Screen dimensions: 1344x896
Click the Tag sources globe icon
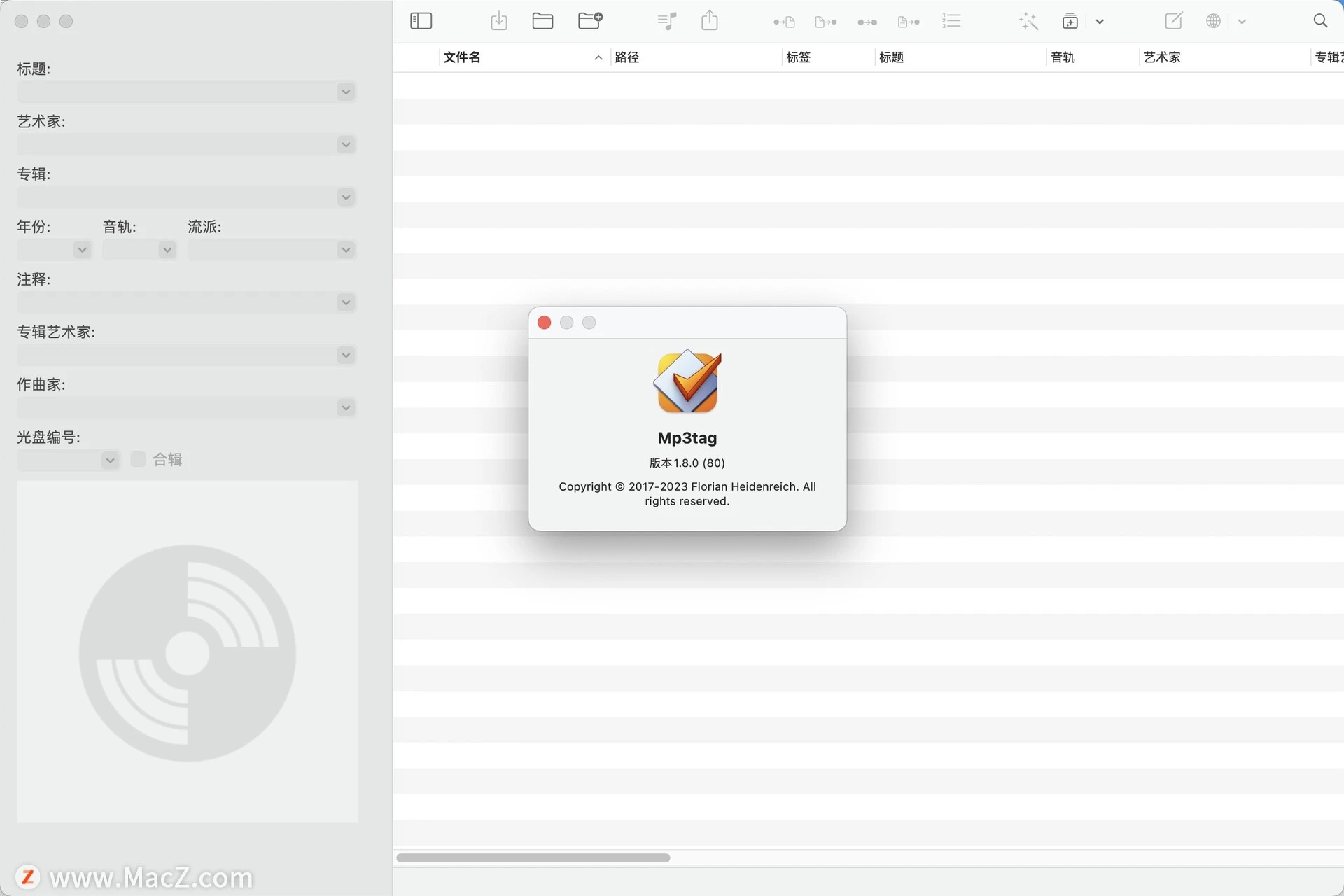1214,21
